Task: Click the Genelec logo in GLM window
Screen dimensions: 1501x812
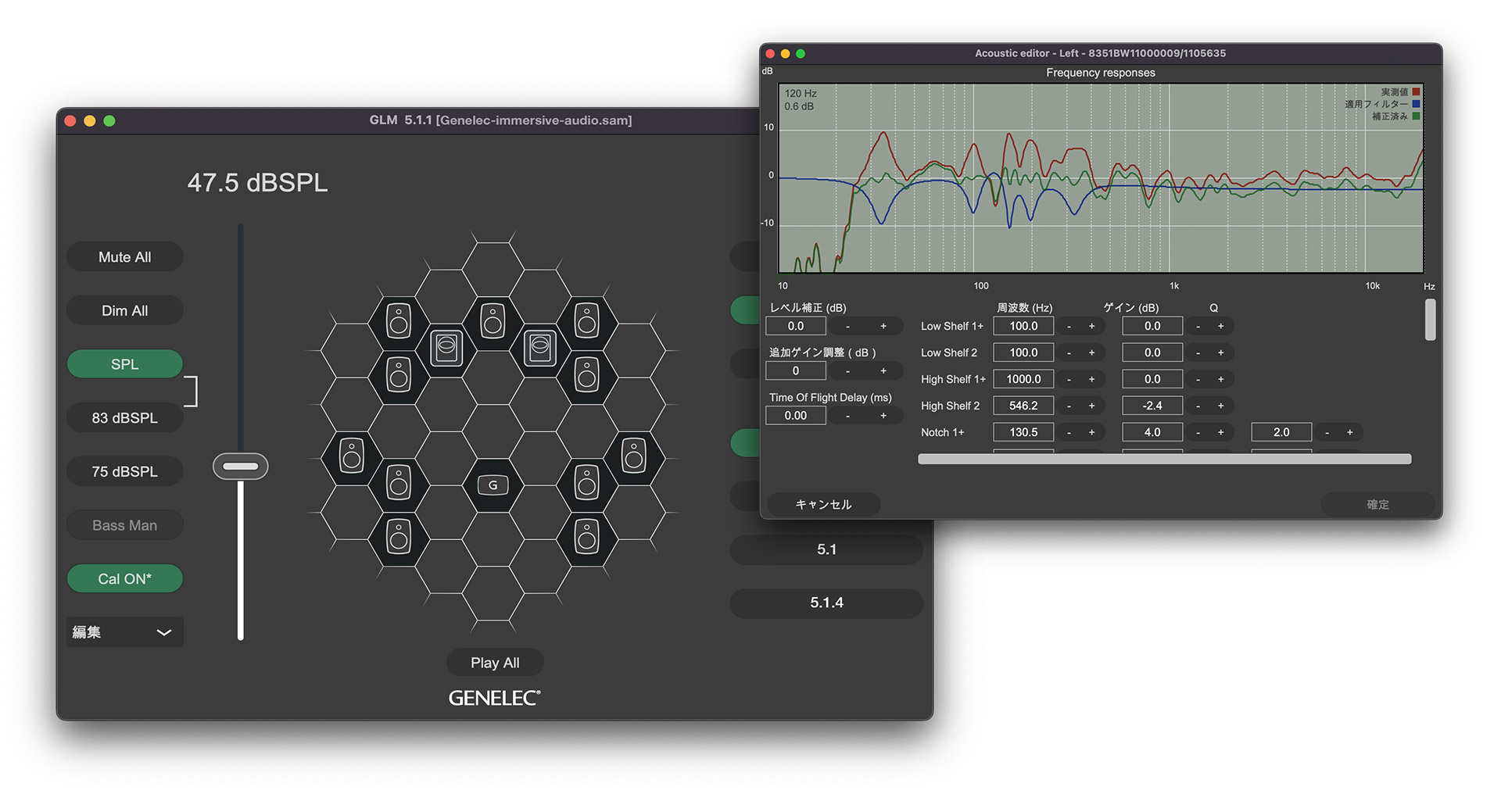Action: pyautogui.click(x=494, y=698)
